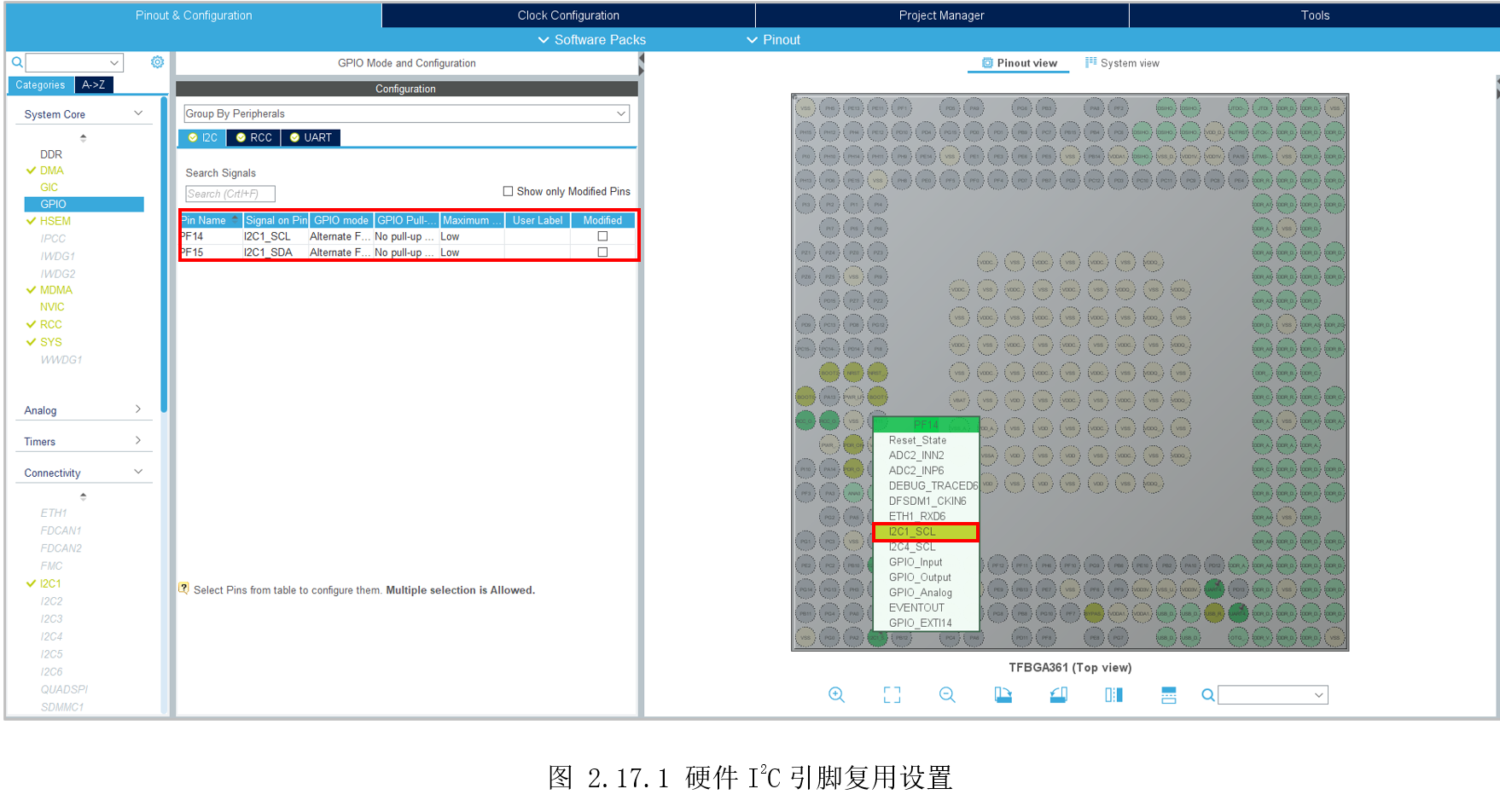Rotate the chip view counter-clockwise

[1058, 695]
